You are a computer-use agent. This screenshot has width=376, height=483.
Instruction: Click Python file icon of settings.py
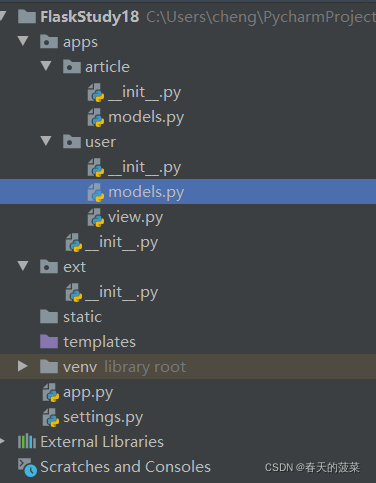pyautogui.click(x=51, y=417)
